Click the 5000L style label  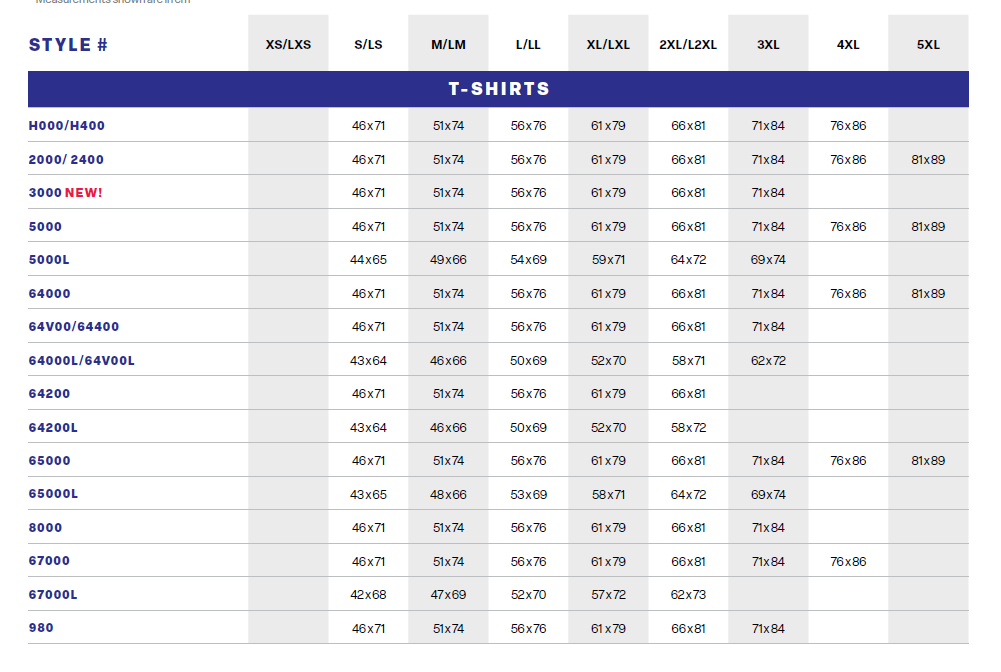coord(49,260)
